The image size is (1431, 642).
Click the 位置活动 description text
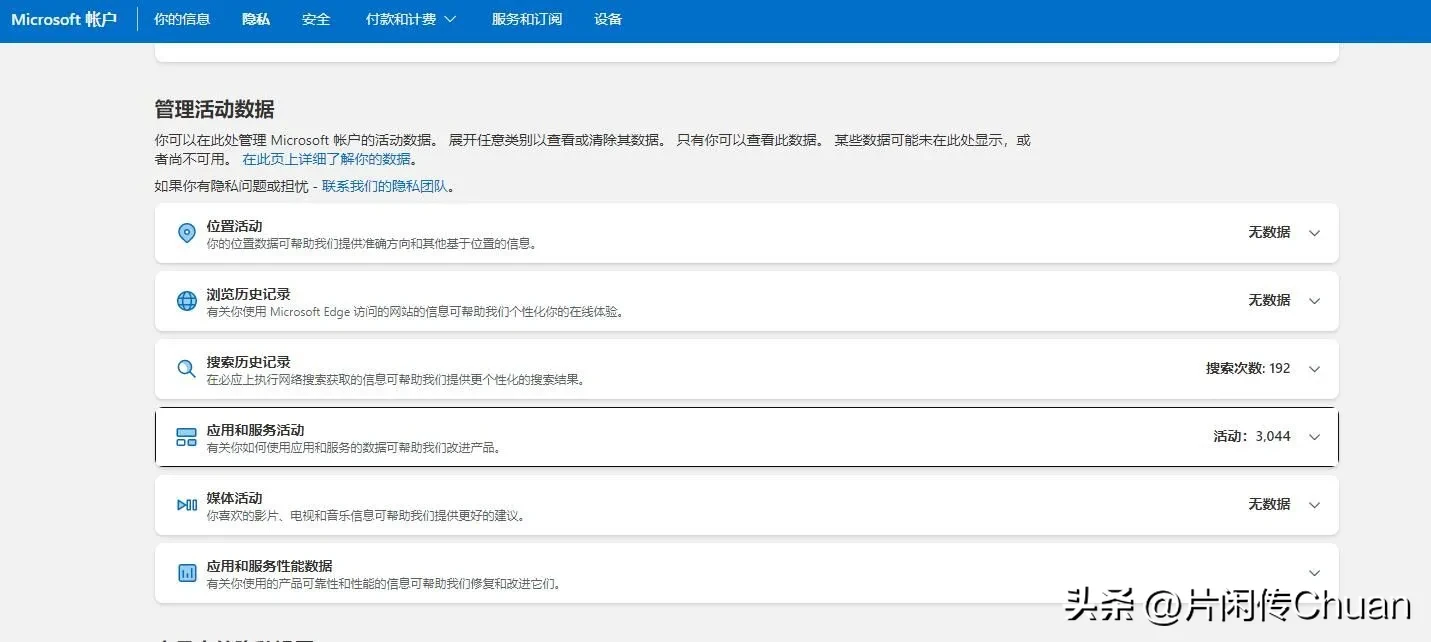pyautogui.click(x=372, y=244)
